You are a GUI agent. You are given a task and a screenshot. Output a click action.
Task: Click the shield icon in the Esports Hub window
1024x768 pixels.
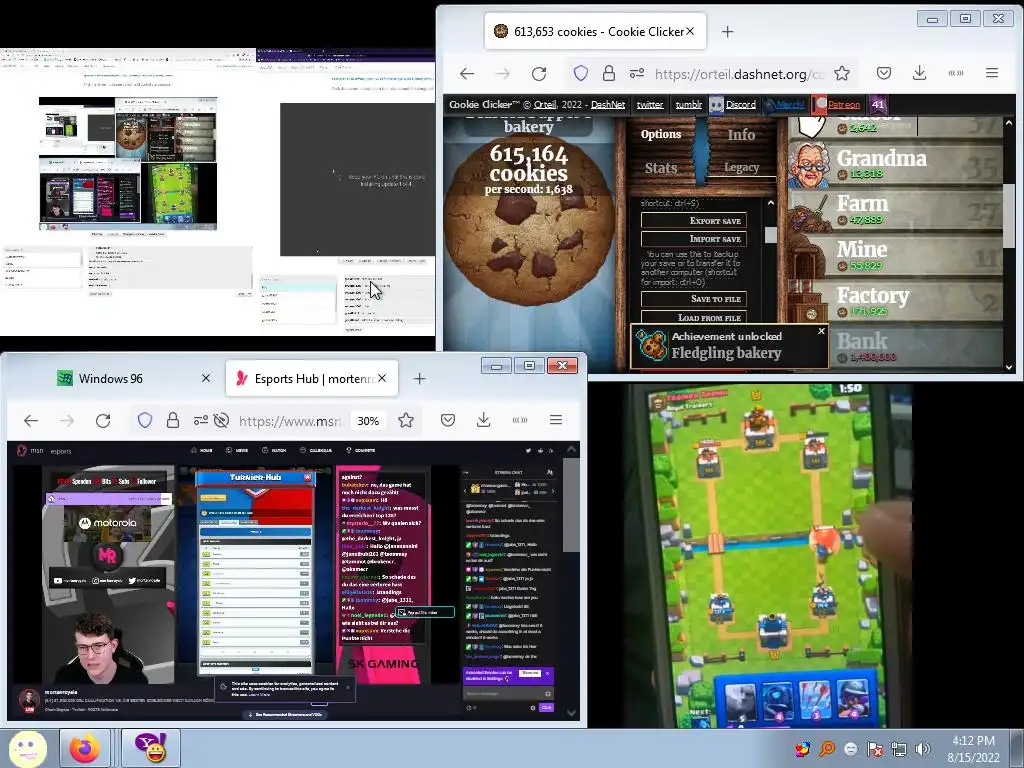[x=145, y=420]
